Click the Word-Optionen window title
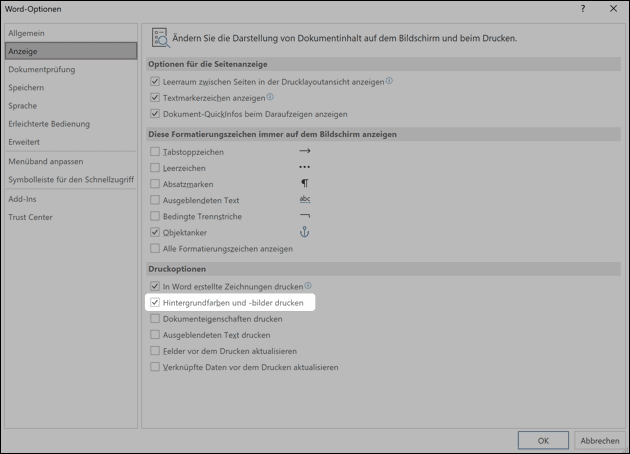Image resolution: width=630 pixels, height=454 pixels. pyautogui.click(x=33, y=9)
